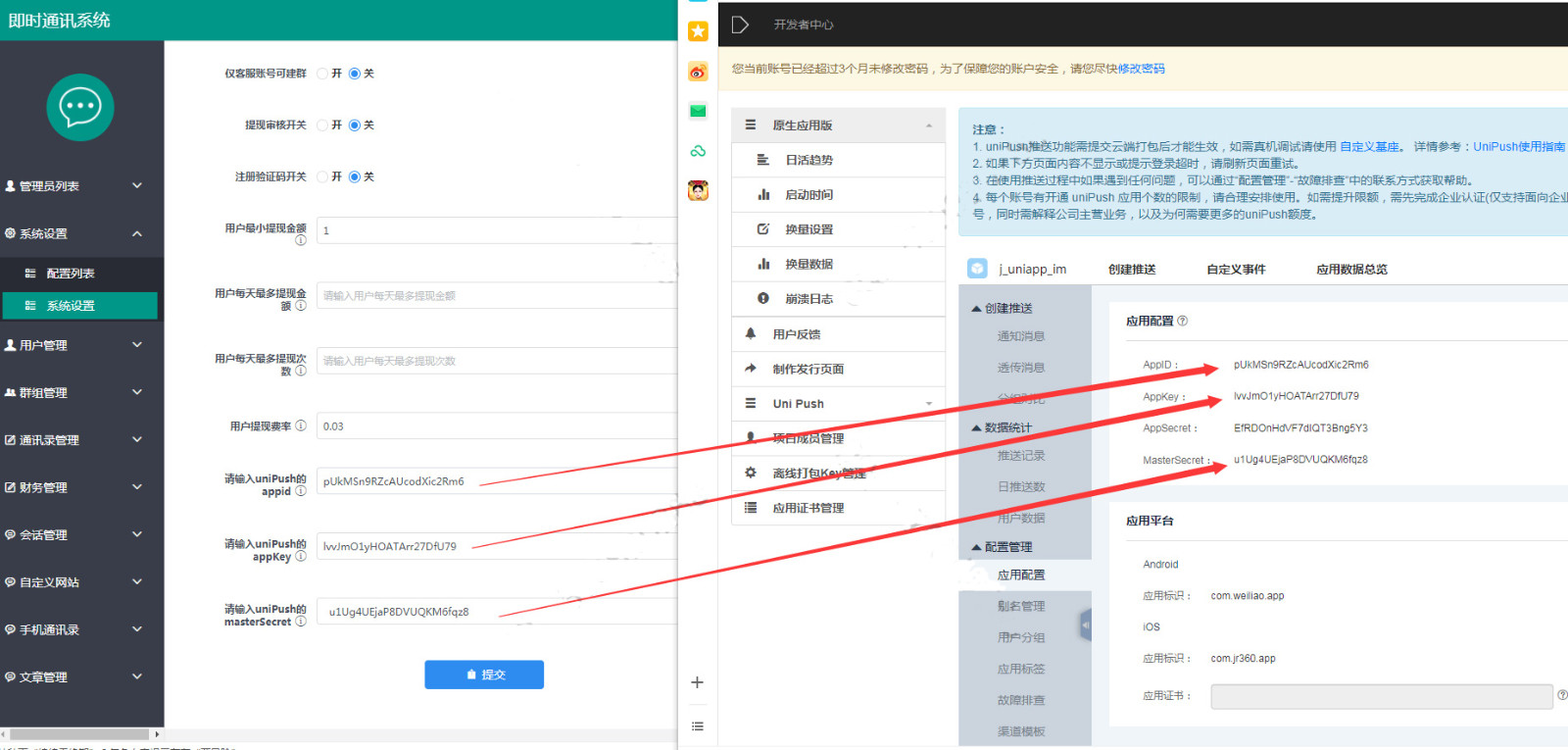Select 关 for 提现审核开关
The image size is (1568, 750).
pyautogui.click(x=355, y=125)
